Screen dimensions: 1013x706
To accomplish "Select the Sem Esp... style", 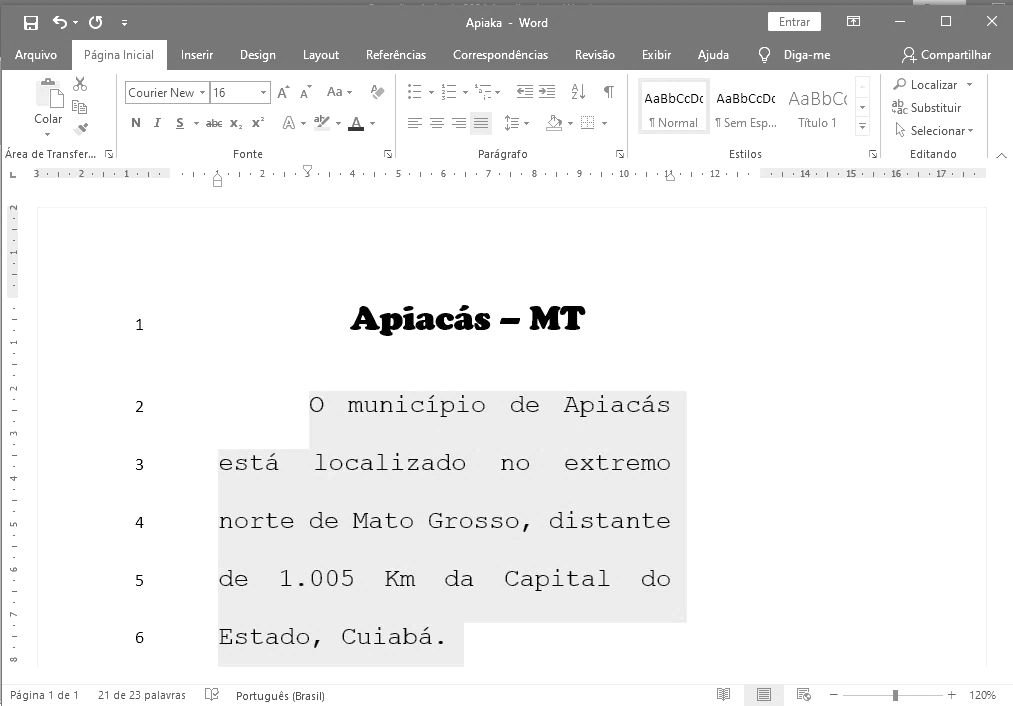I will 746,107.
